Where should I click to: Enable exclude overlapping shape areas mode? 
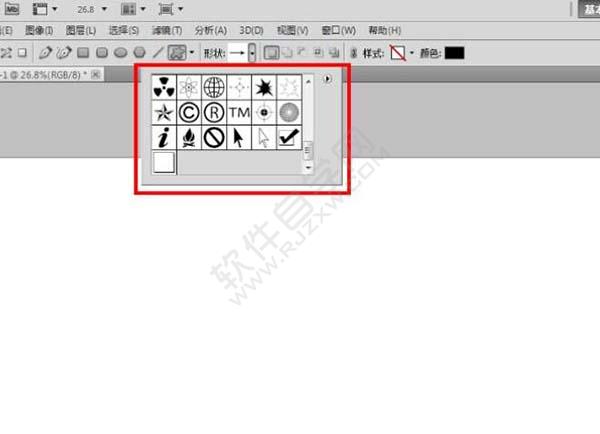click(x=334, y=53)
